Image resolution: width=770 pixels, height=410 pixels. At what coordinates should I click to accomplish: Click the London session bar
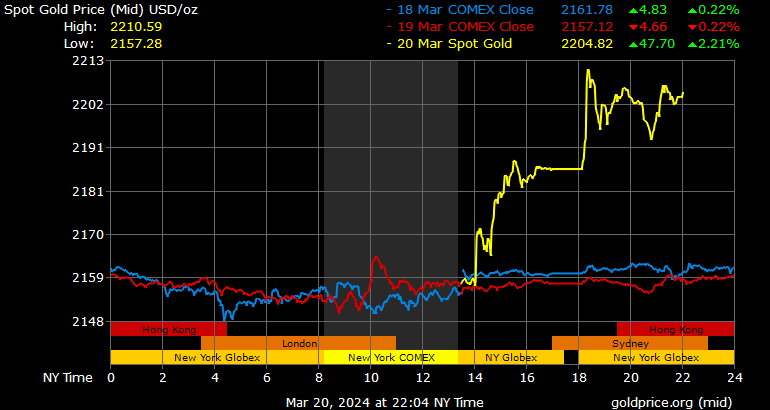coord(299,343)
